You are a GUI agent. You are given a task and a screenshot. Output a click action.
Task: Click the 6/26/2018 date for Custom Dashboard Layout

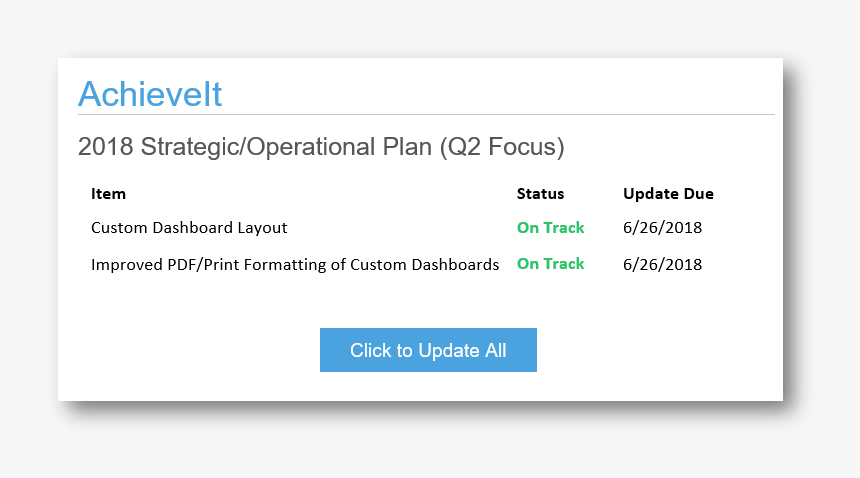coord(662,228)
